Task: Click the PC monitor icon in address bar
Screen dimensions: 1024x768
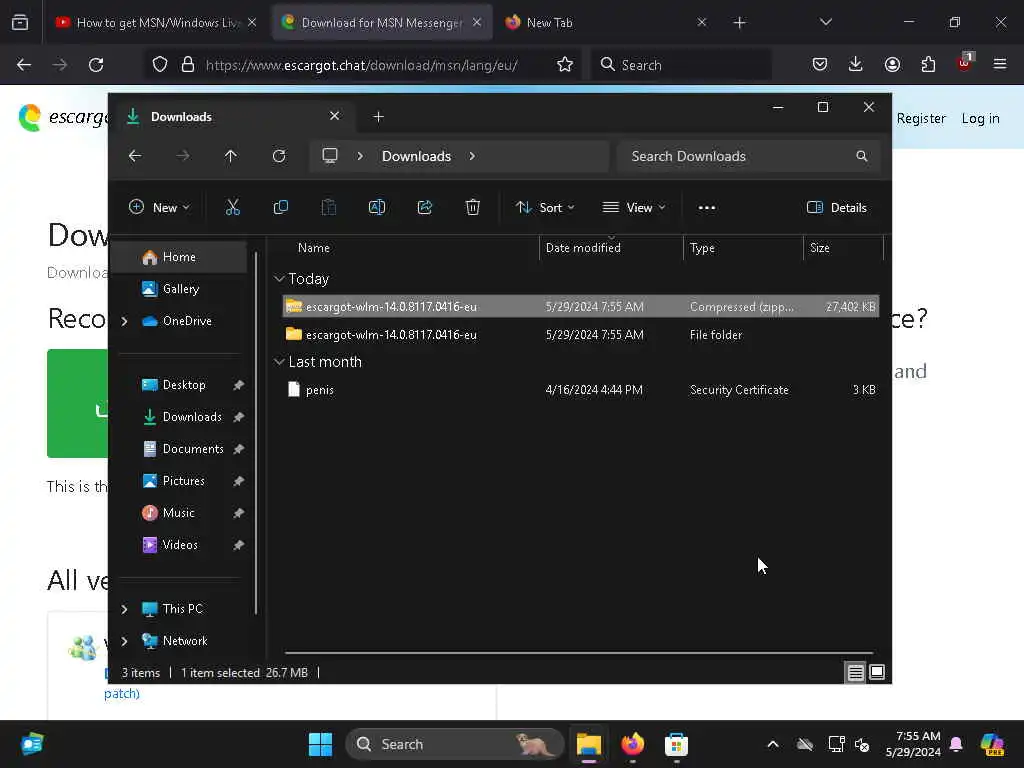Action: (330, 156)
